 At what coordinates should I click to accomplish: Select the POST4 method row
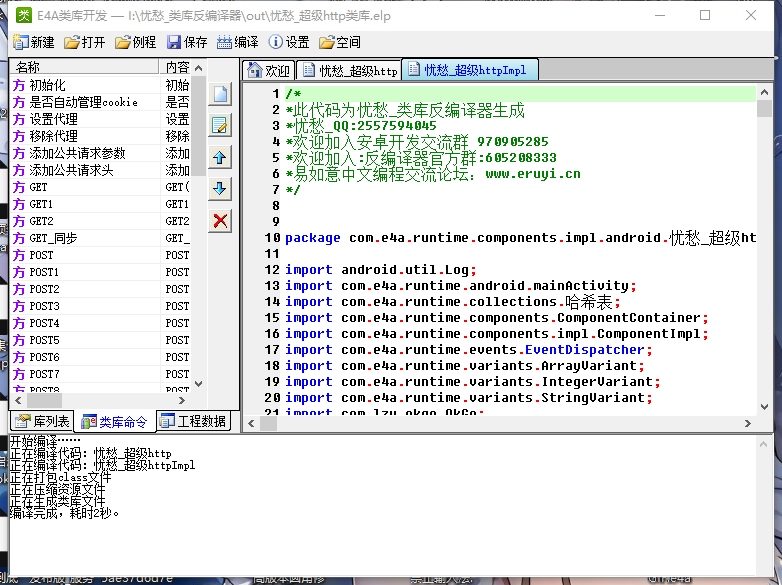point(100,323)
